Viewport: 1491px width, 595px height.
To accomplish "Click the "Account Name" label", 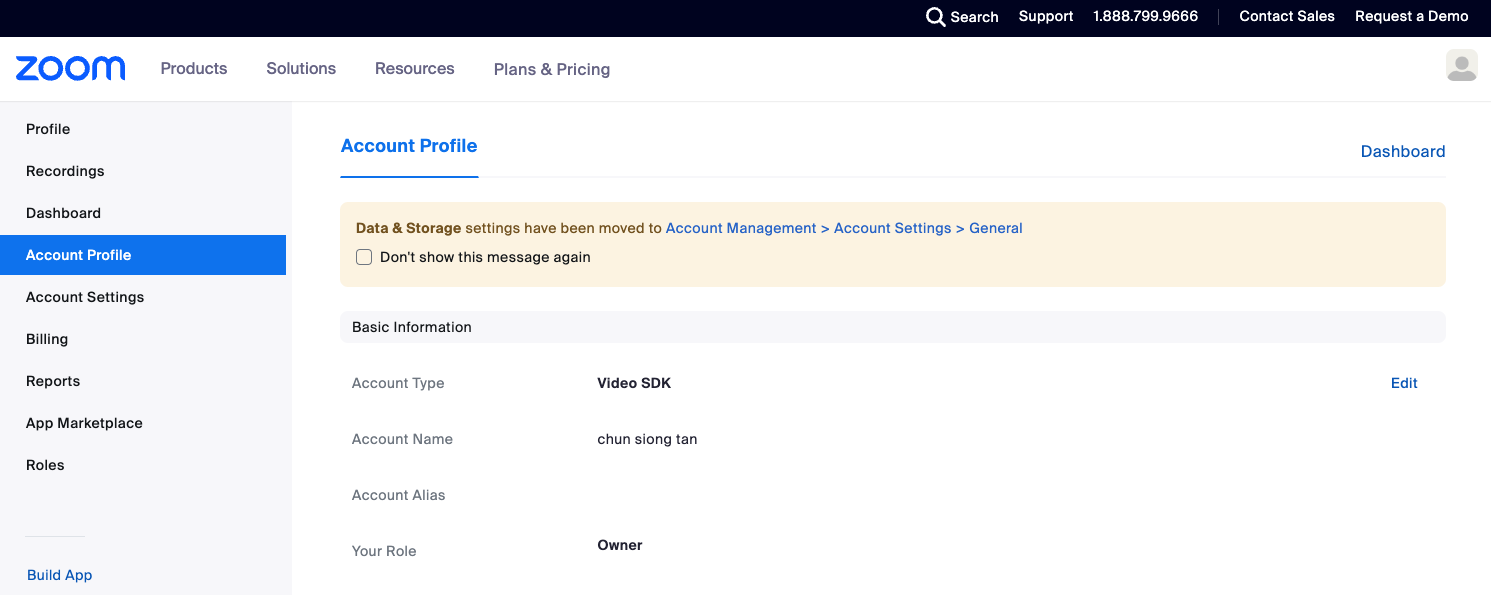I will click(402, 439).
